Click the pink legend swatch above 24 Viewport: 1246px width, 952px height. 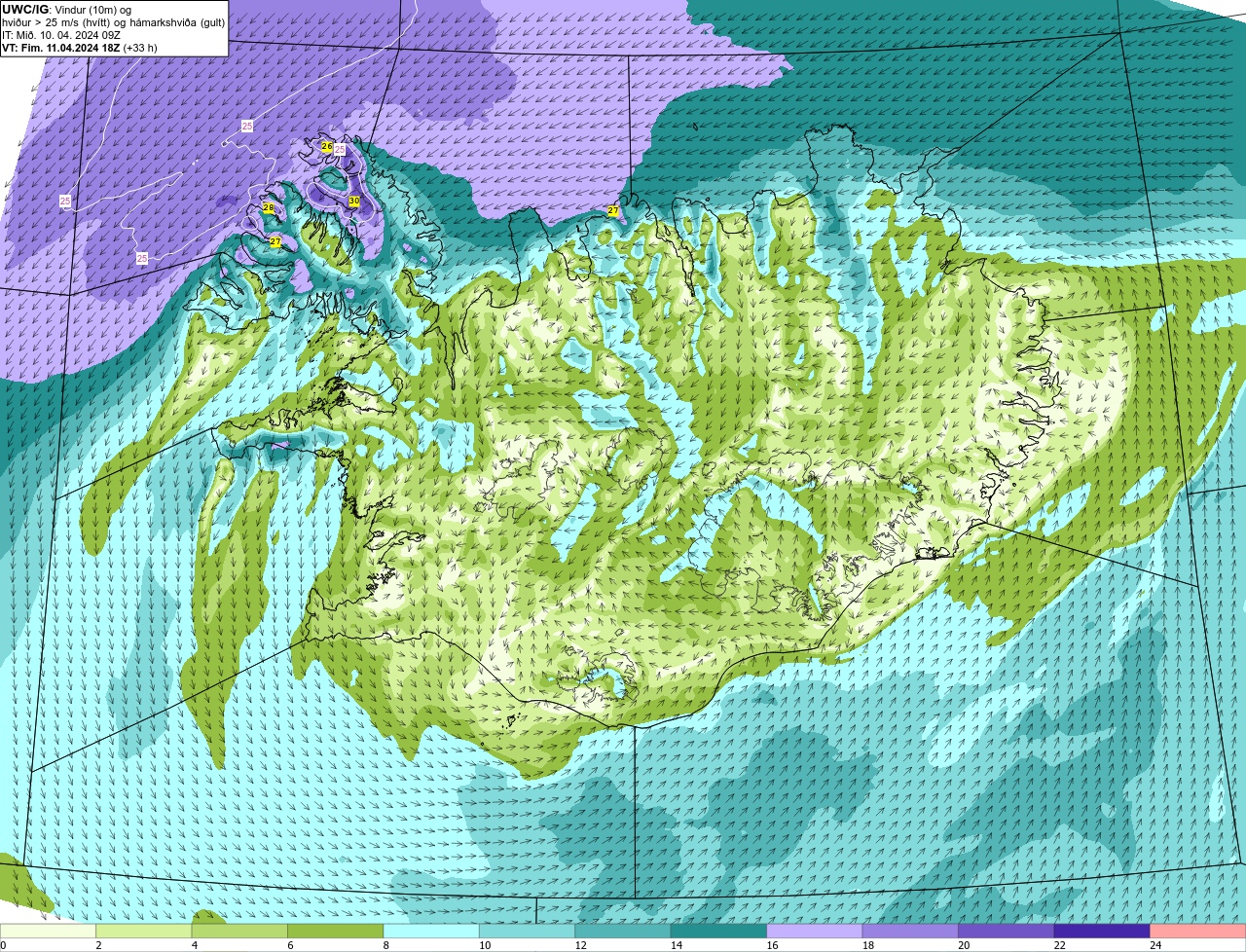[1197, 931]
